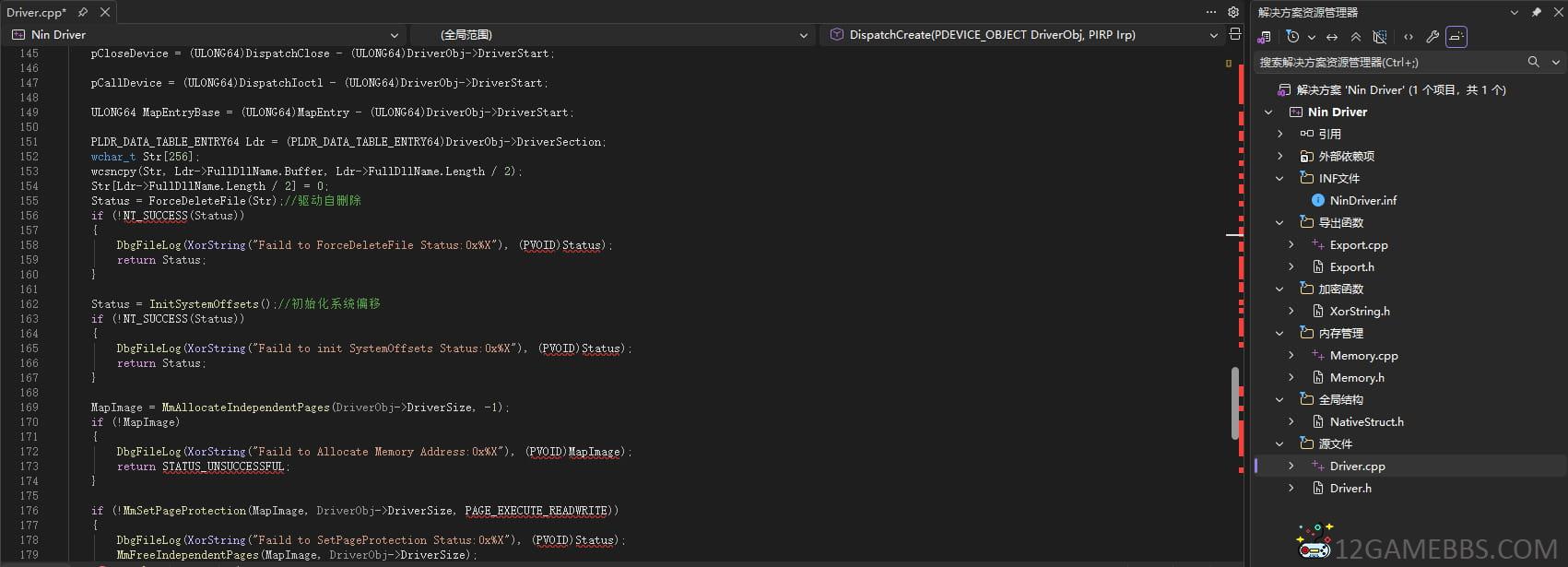Expand the Export.cpp item arrow
This screenshot has width=1568, height=567.
(1291, 244)
